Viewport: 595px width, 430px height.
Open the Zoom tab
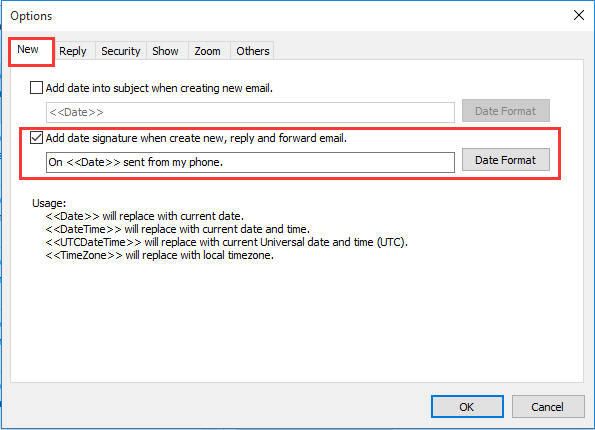pos(208,51)
